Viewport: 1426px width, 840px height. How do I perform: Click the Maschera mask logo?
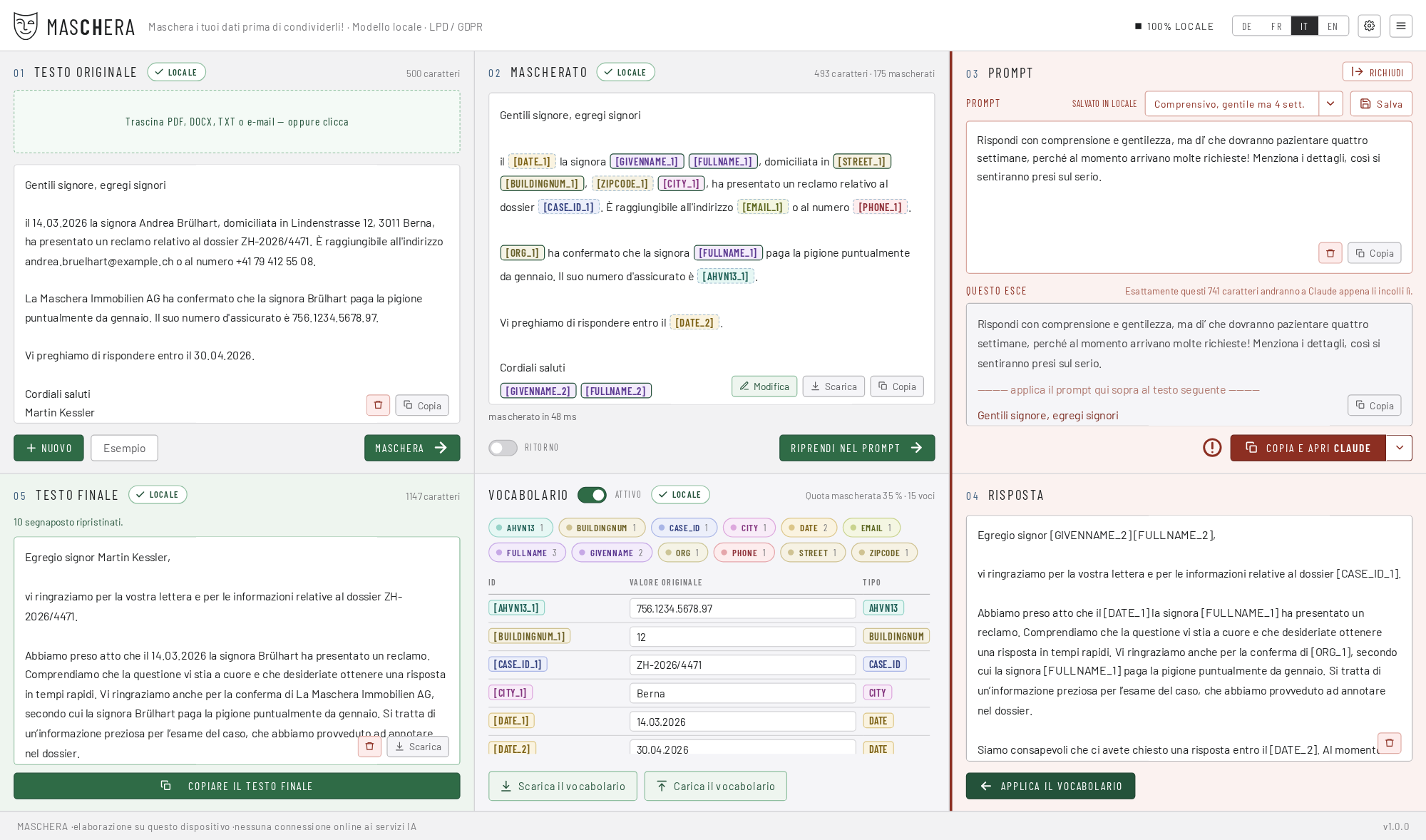point(26,26)
